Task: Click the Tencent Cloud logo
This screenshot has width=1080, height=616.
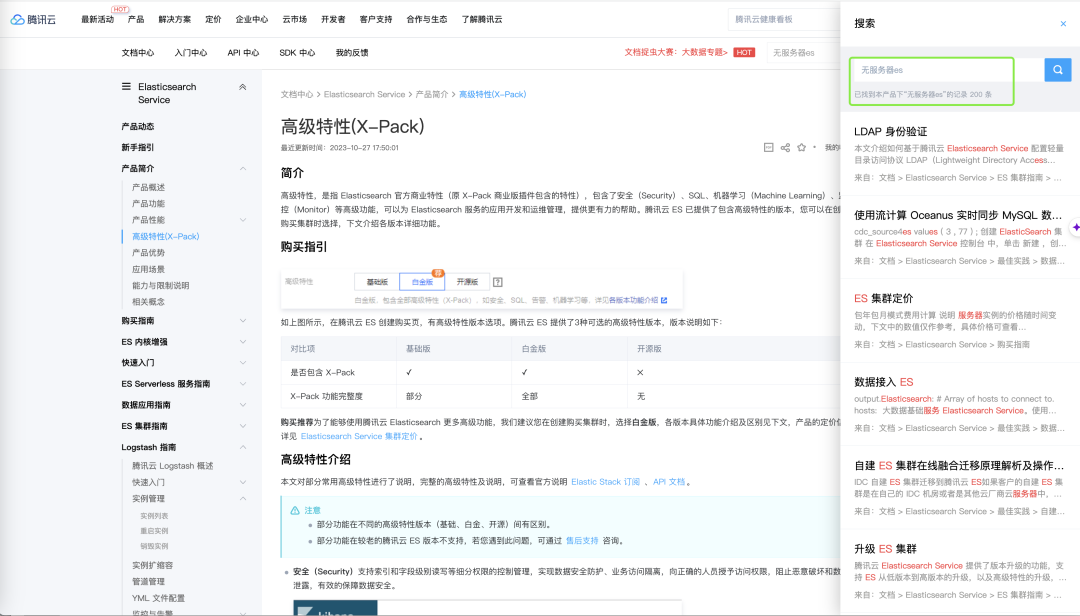Action: pyautogui.click(x=33, y=19)
